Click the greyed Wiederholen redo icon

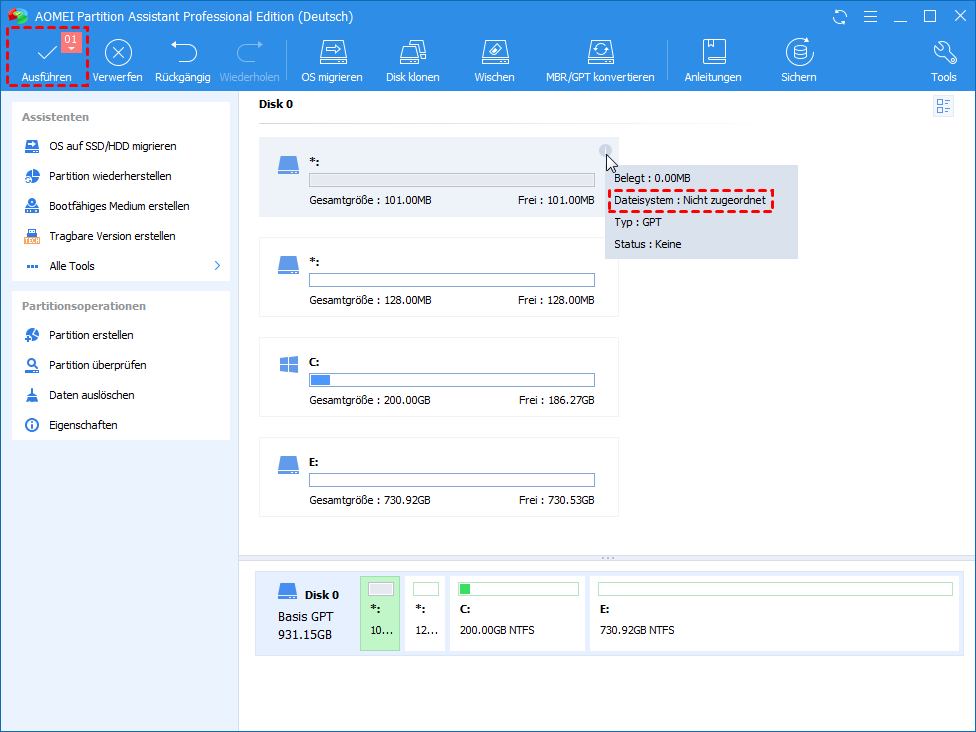250,53
